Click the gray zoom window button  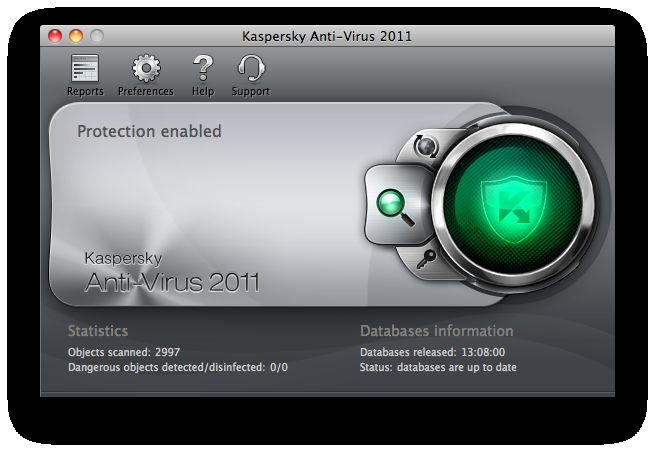[97, 36]
